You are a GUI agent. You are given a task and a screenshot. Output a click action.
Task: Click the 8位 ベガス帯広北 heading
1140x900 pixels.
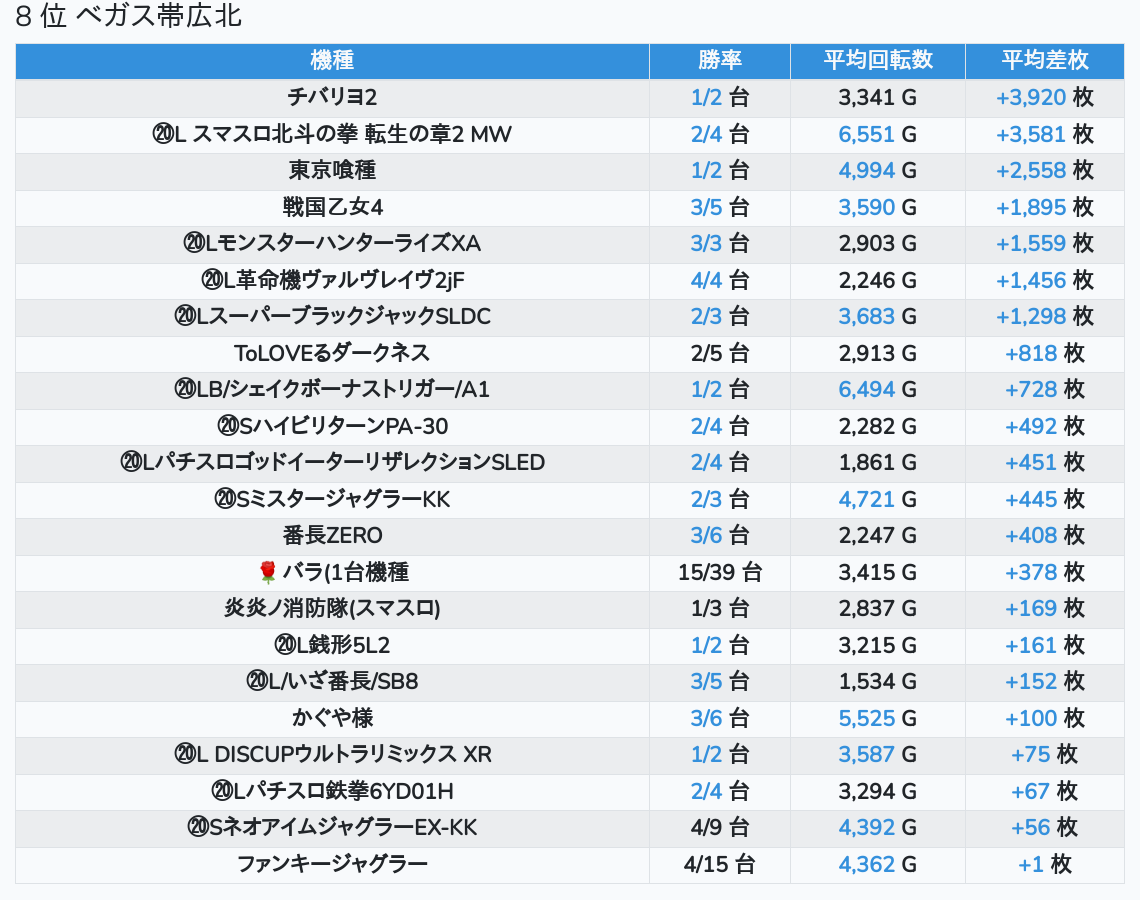pyautogui.click(x=129, y=17)
